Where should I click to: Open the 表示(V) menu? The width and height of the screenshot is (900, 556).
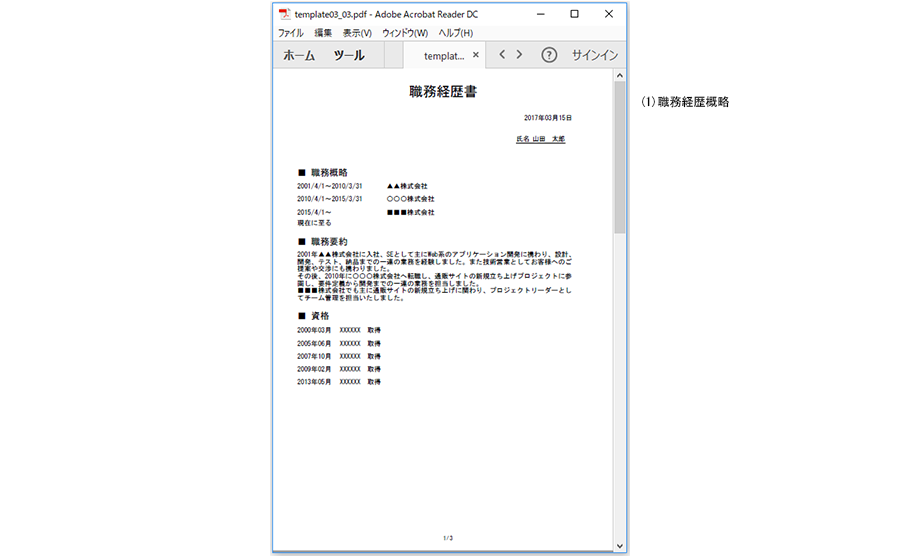(357, 33)
